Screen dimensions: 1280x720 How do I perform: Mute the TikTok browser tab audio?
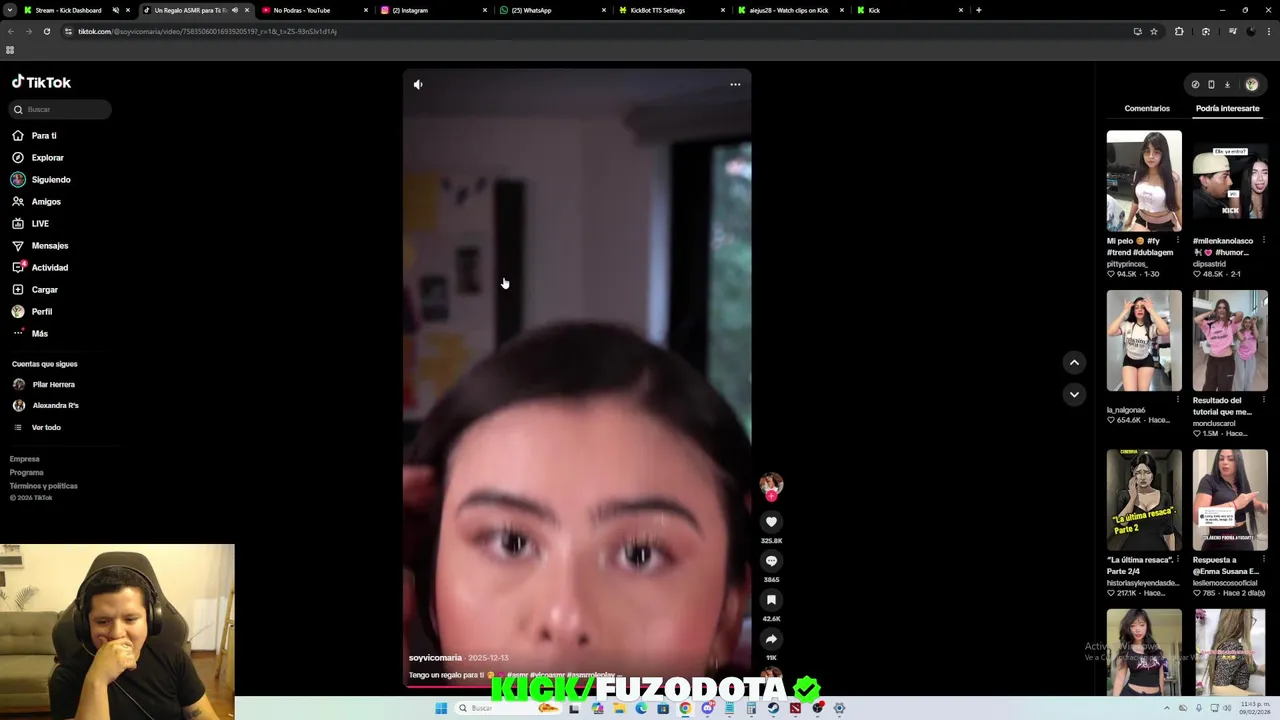[x=235, y=10]
